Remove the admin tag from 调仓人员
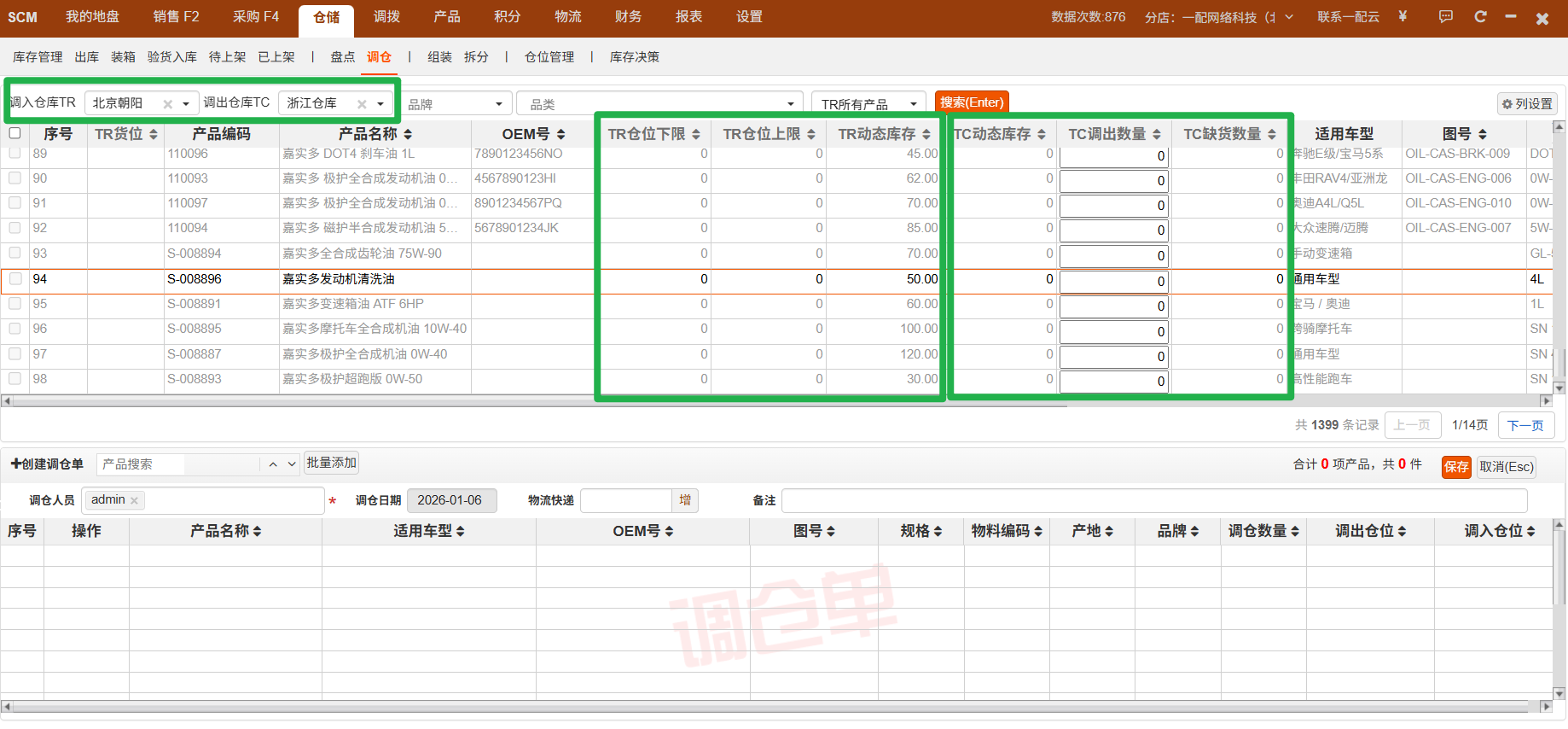 point(135,501)
